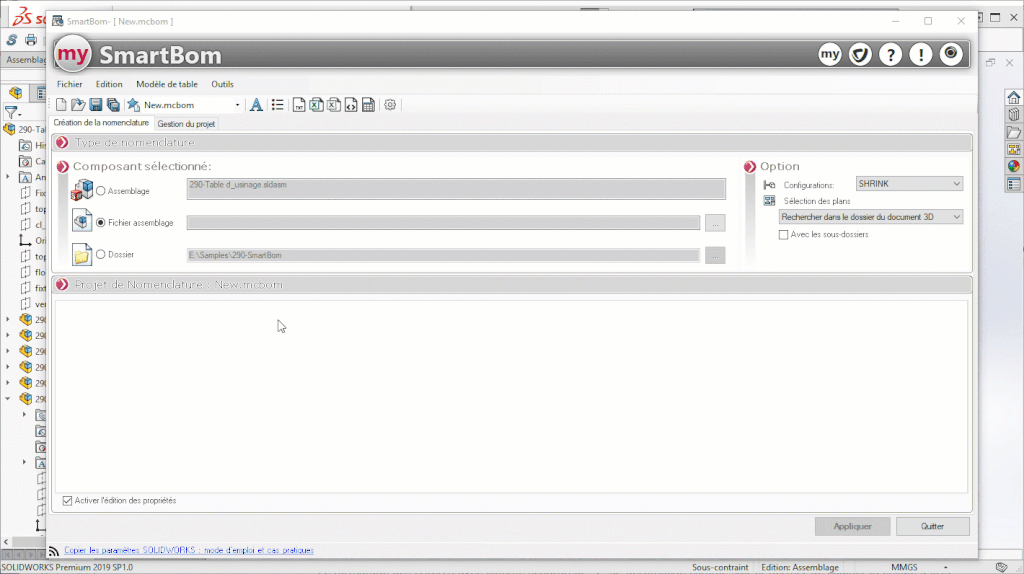Click the configurations icon beside Configurations label
This screenshot has width=1024, height=574.
[769, 185]
